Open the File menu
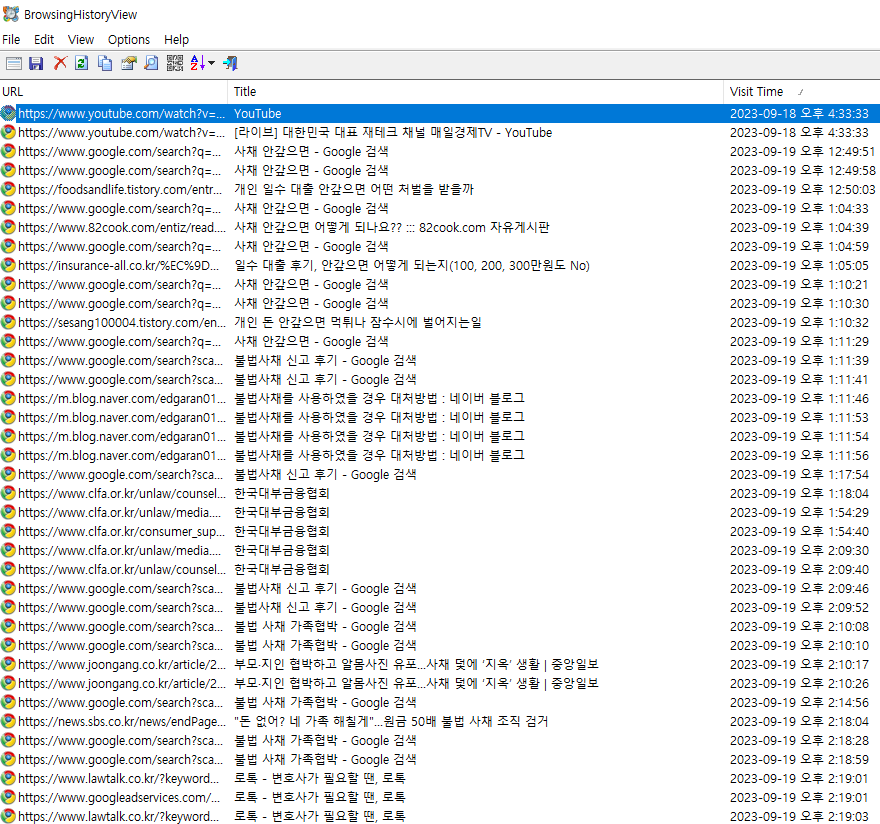This screenshot has height=824, width=880. 11,40
